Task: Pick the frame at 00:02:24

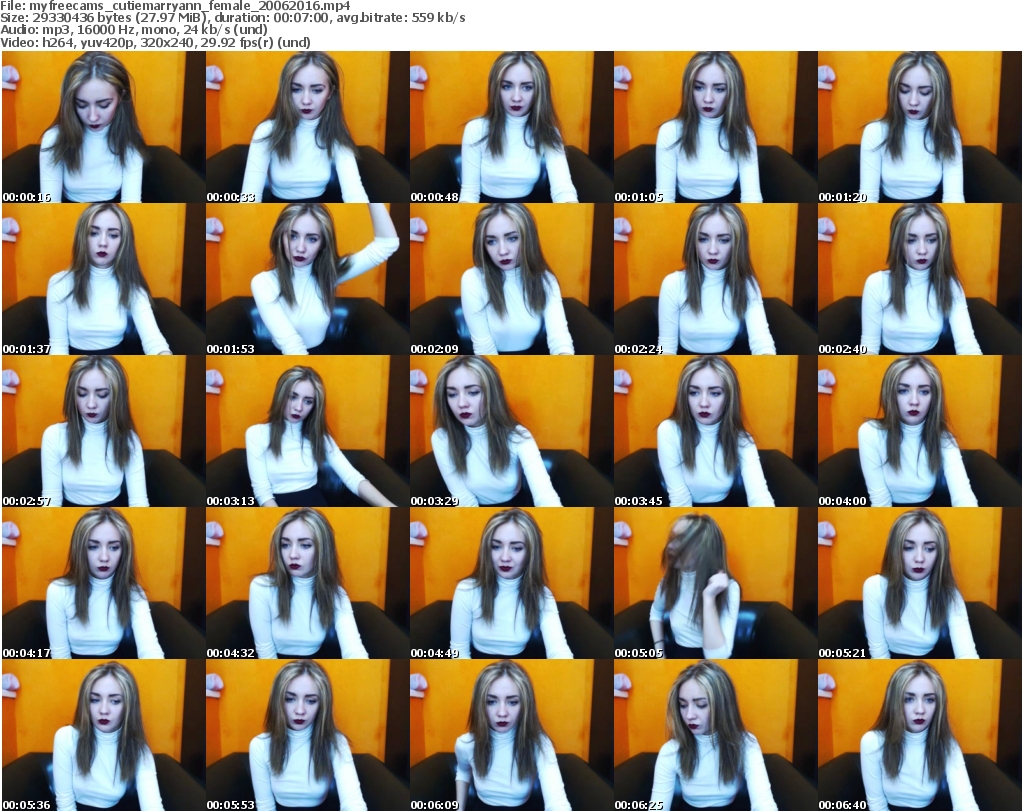Action: click(x=715, y=279)
